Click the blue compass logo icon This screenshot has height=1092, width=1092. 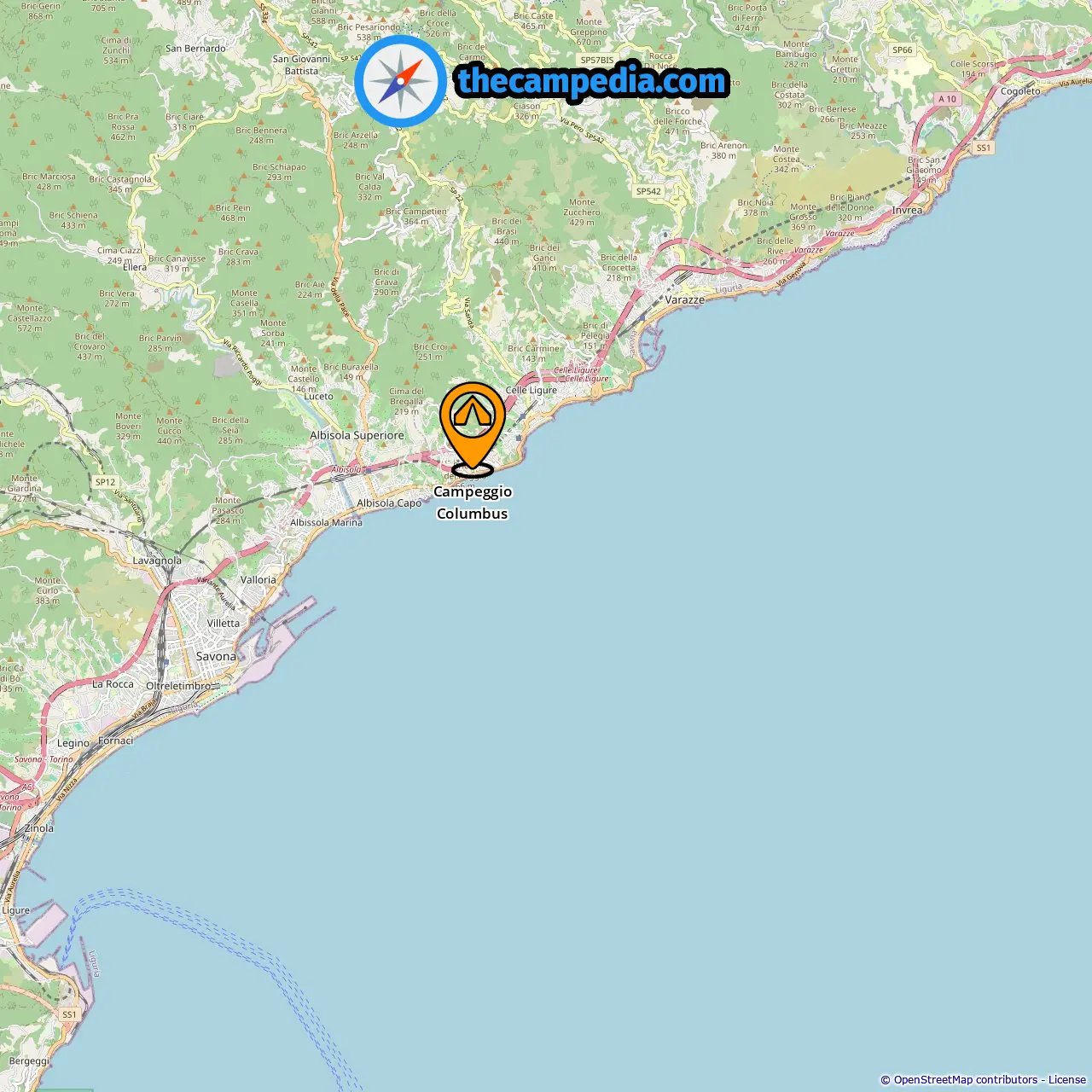pyautogui.click(x=400, y=81)
